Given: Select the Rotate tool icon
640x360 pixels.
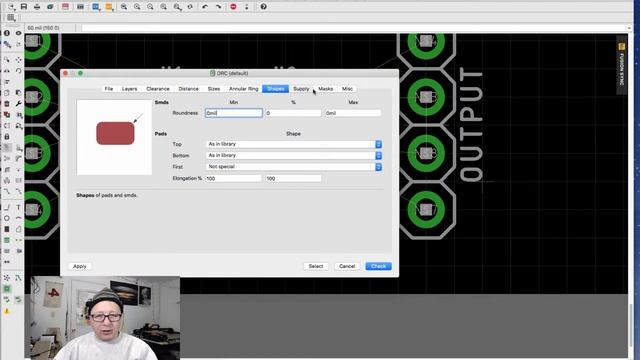Looking at the screenshot, I should point(18,71).
